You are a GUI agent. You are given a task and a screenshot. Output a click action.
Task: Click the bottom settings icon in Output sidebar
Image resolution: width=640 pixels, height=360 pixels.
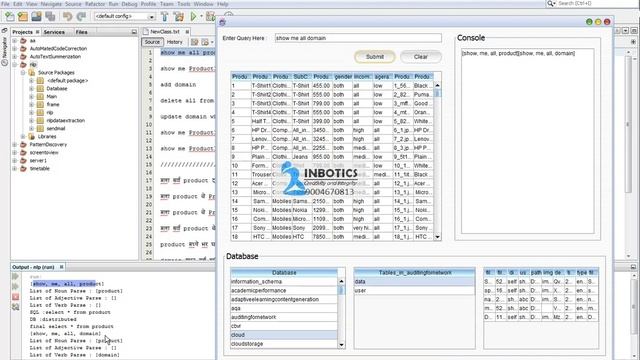pyautogui.click(x=16, y=307)
